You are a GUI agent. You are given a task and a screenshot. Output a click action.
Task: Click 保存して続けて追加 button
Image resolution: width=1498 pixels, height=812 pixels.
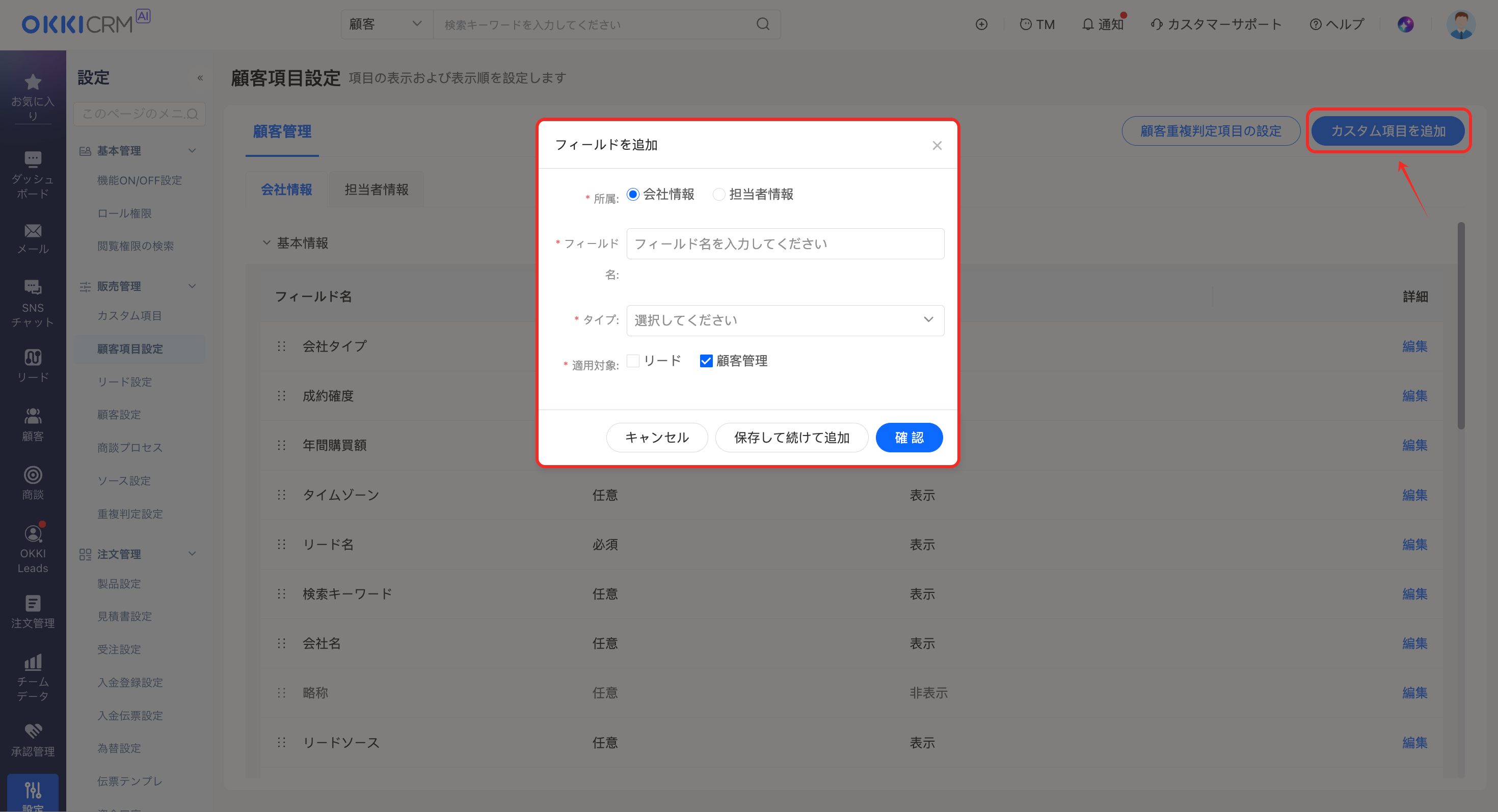[791, 437]
